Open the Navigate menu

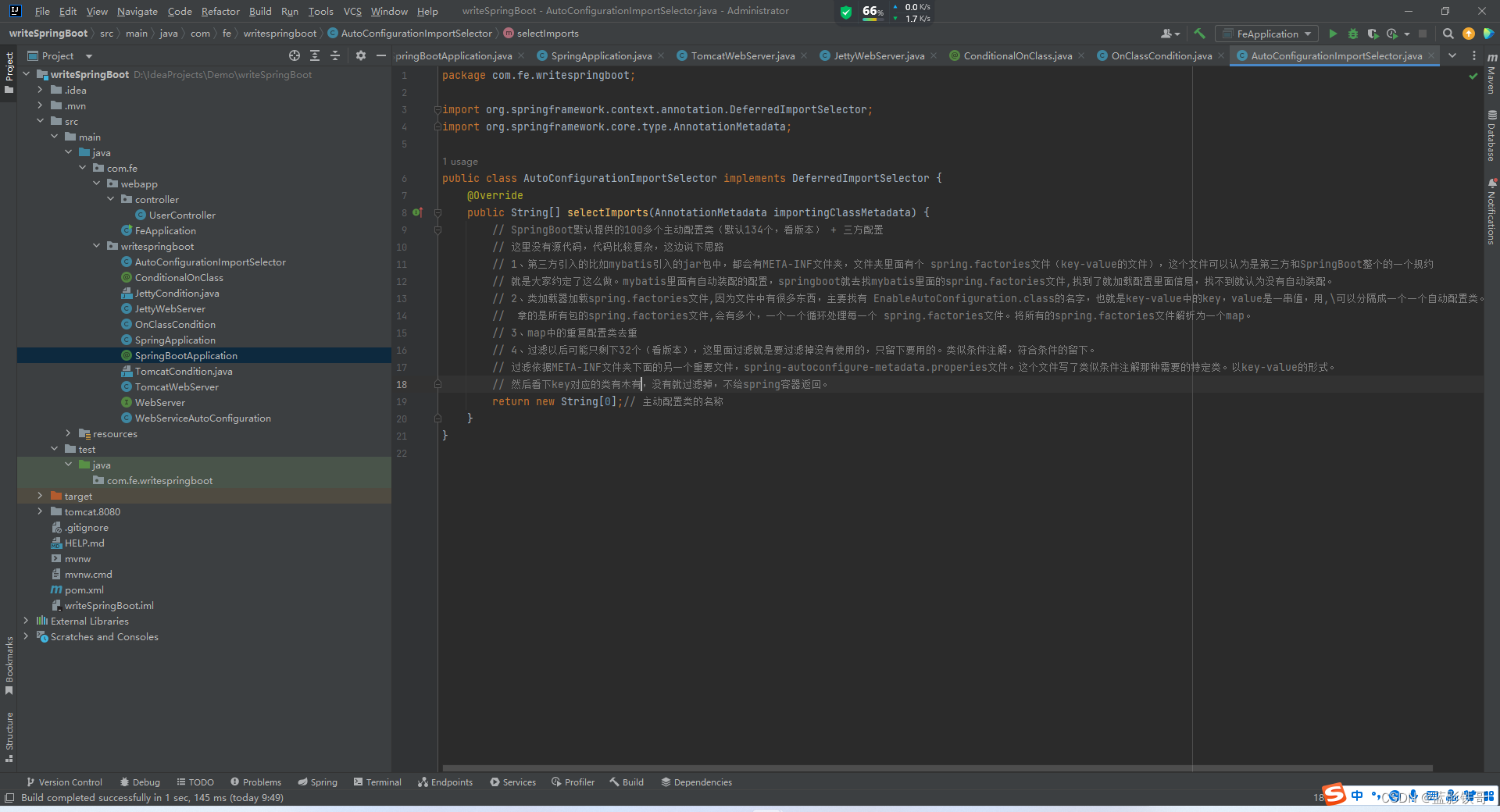click(x=137, y=11)
